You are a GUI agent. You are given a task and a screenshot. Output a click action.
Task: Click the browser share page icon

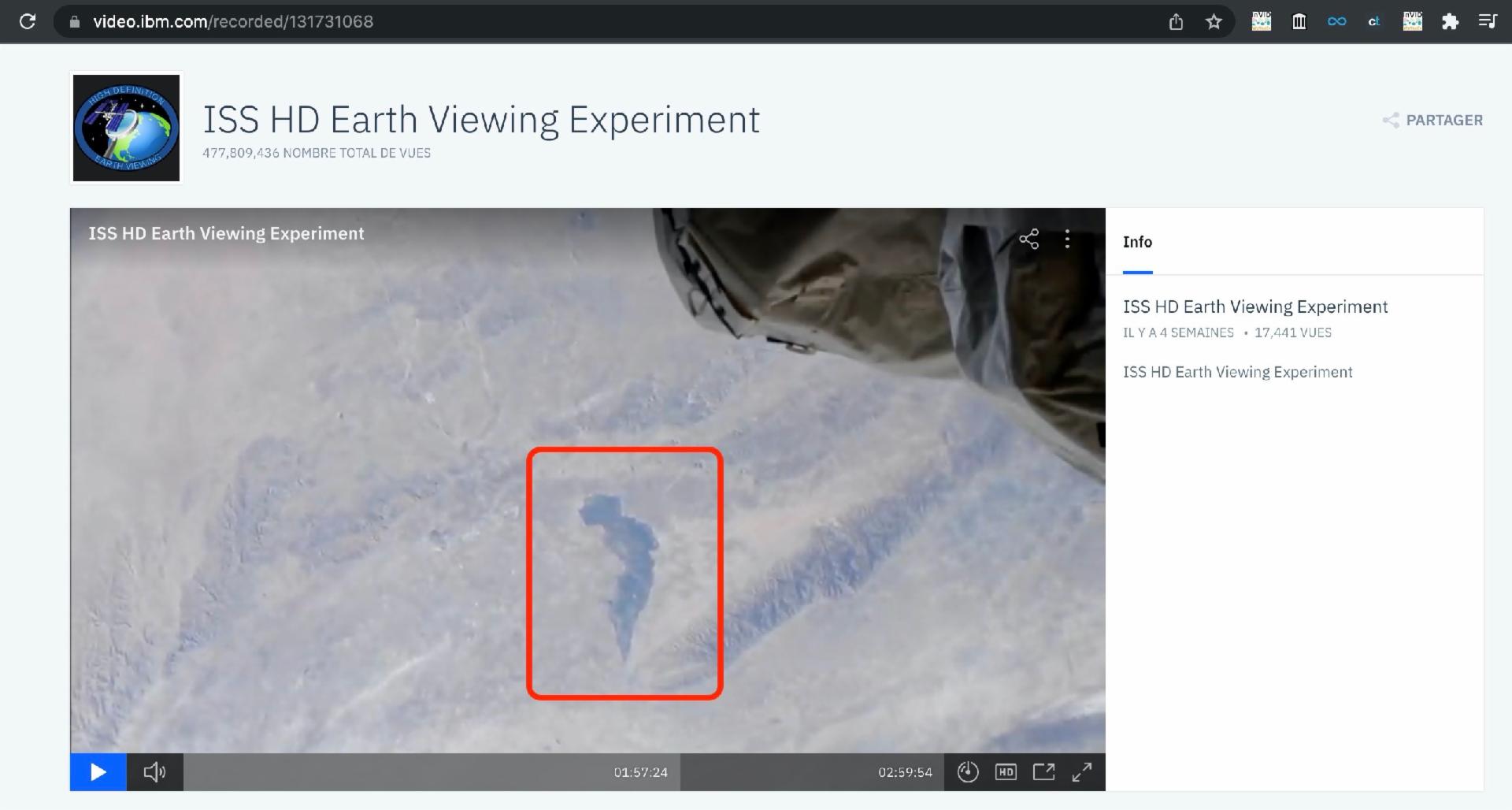[x=1176, y=21]
